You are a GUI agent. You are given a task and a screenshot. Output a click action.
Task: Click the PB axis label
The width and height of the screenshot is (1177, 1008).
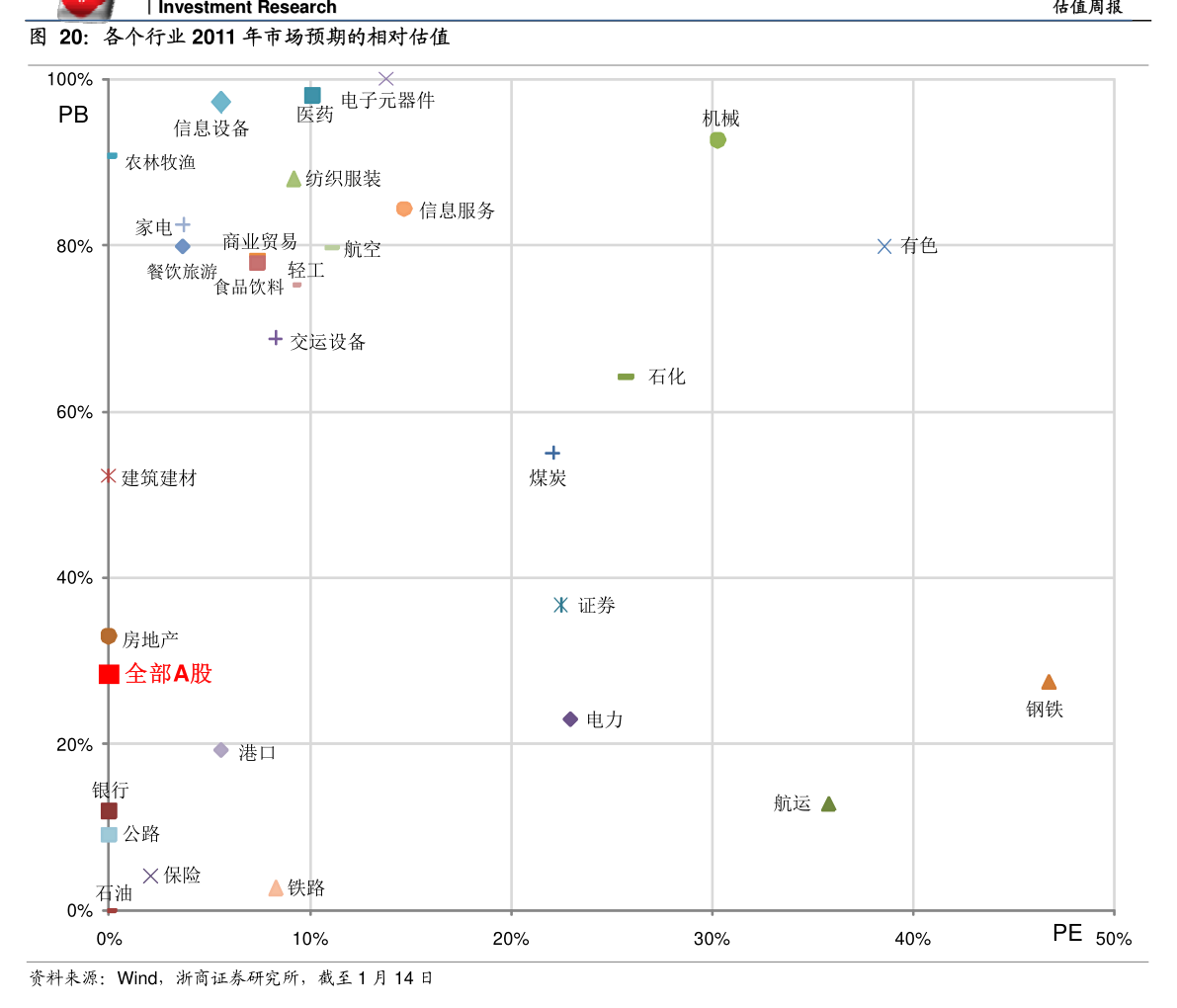click(x=73, y=115)
